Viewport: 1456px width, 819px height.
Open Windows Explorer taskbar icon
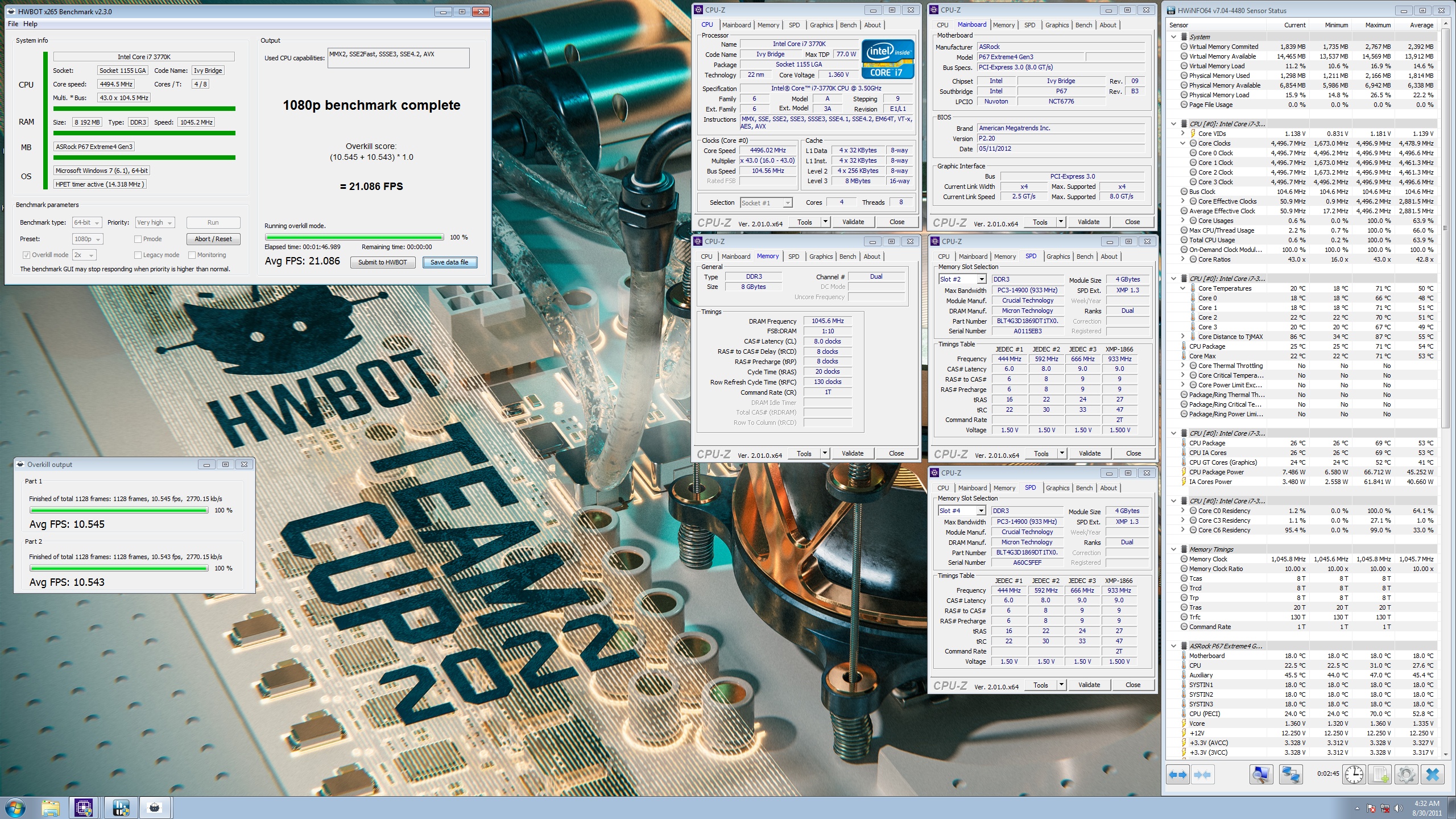51,808
